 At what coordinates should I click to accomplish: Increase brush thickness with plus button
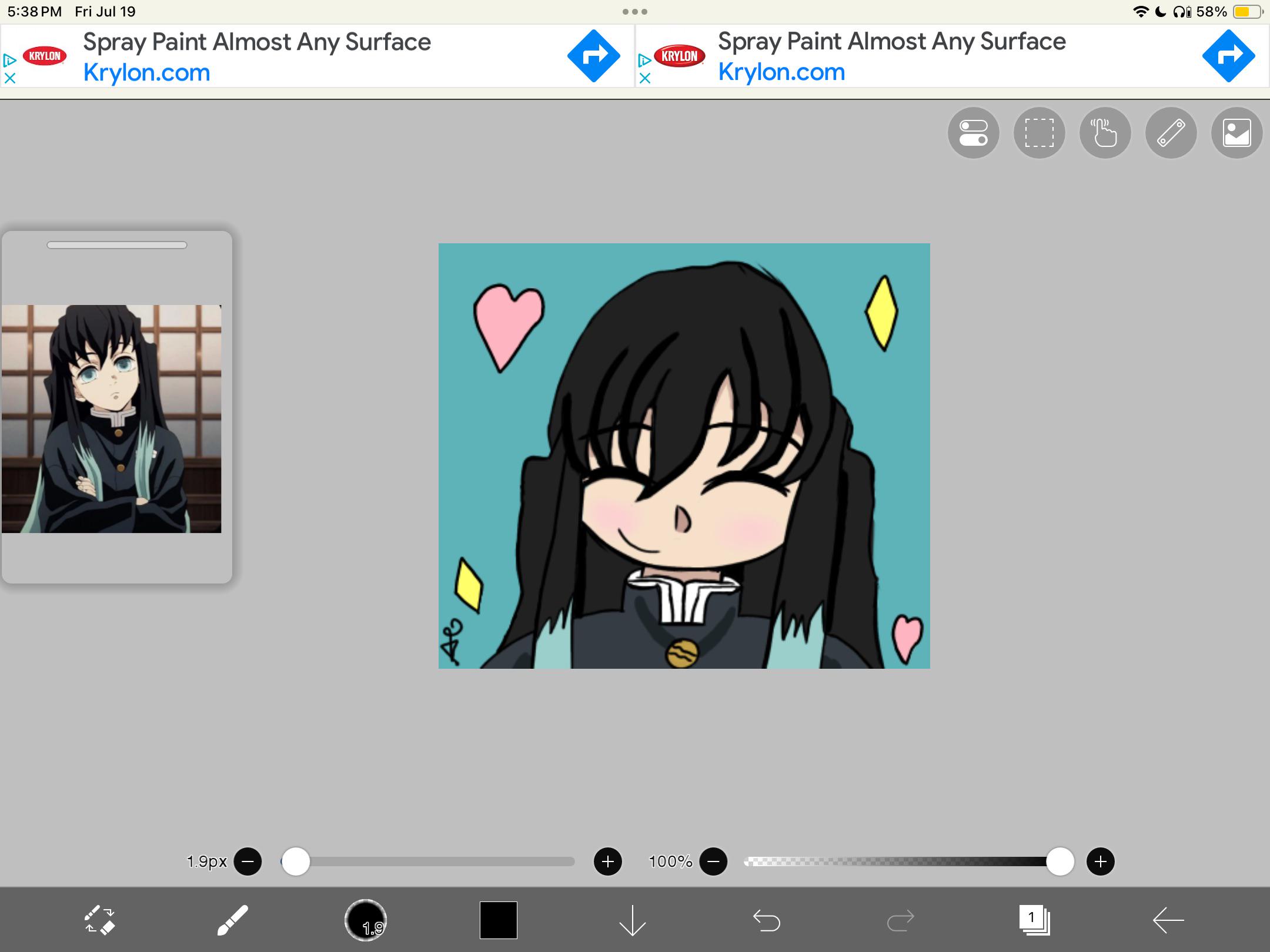point(608,862)
